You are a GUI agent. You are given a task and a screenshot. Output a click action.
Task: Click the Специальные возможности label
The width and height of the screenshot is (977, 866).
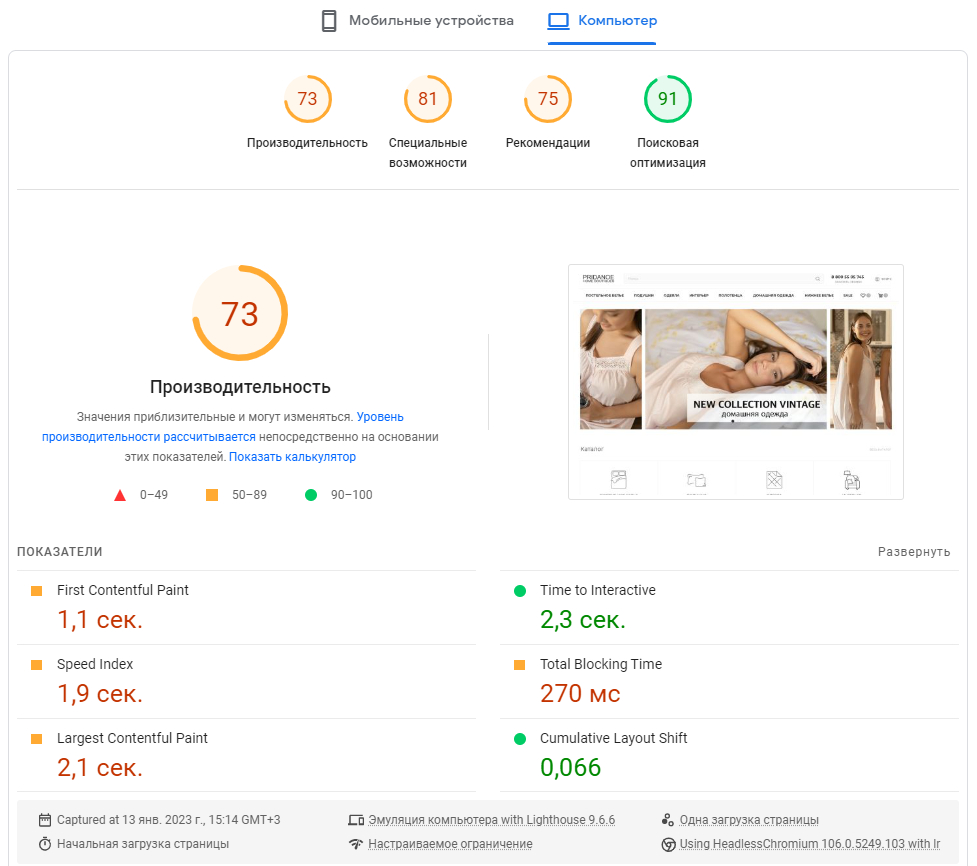pos(427,153)
